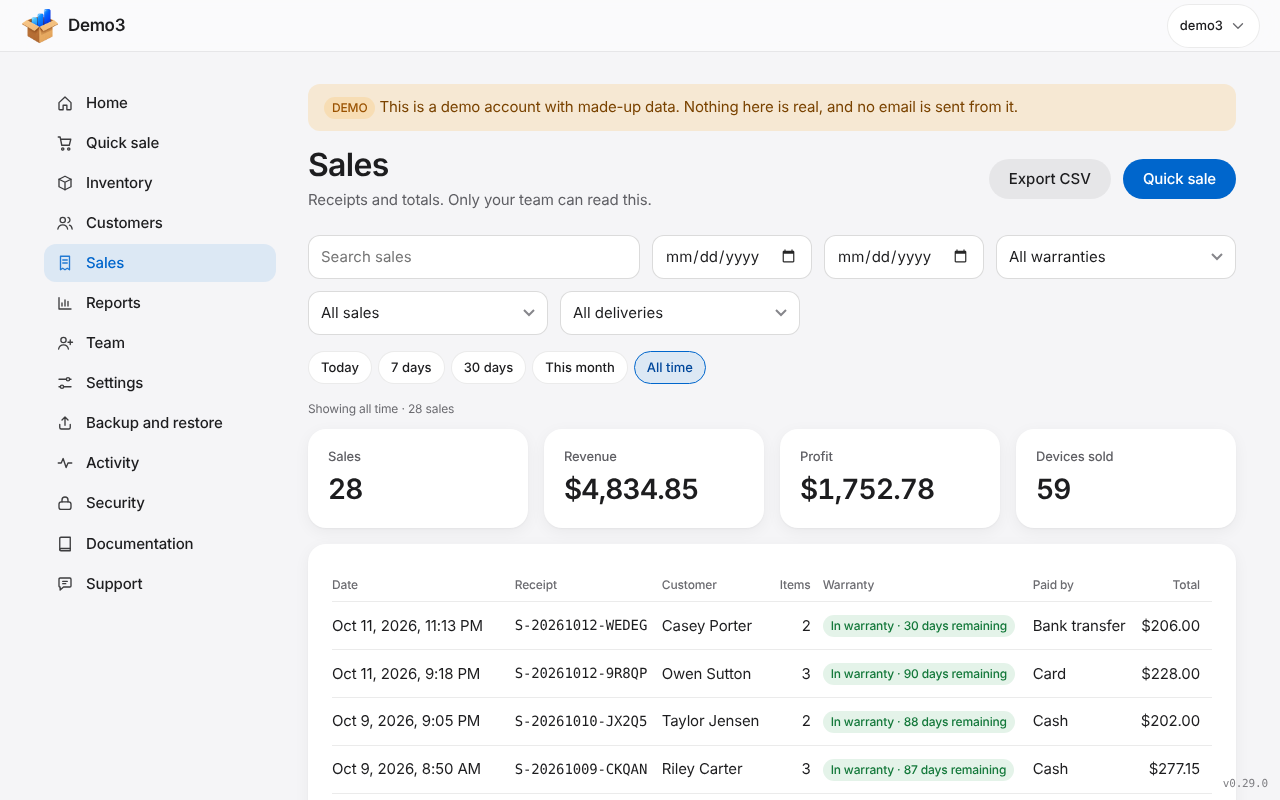Select the 30 days range chip
The width and height of the screenshot is (1280, 800).
[x=488, y=368]
